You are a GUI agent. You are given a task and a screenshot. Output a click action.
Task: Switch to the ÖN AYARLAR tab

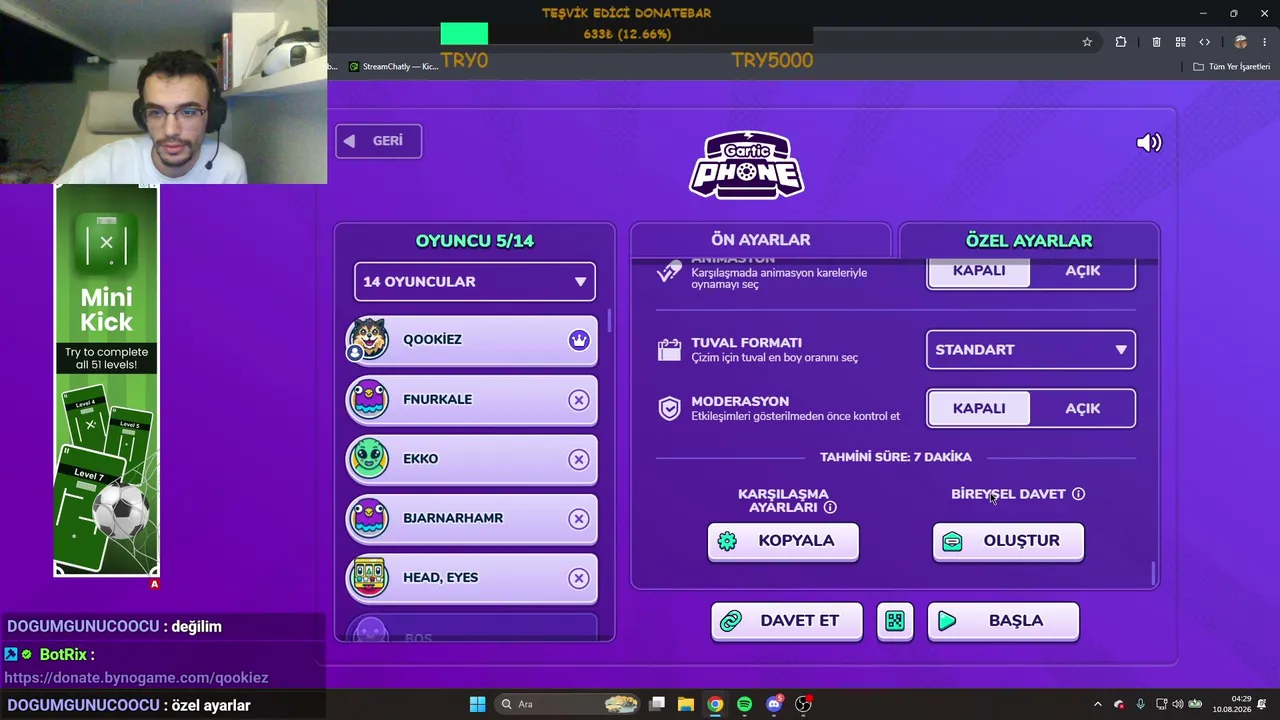(x=761, y=240)
